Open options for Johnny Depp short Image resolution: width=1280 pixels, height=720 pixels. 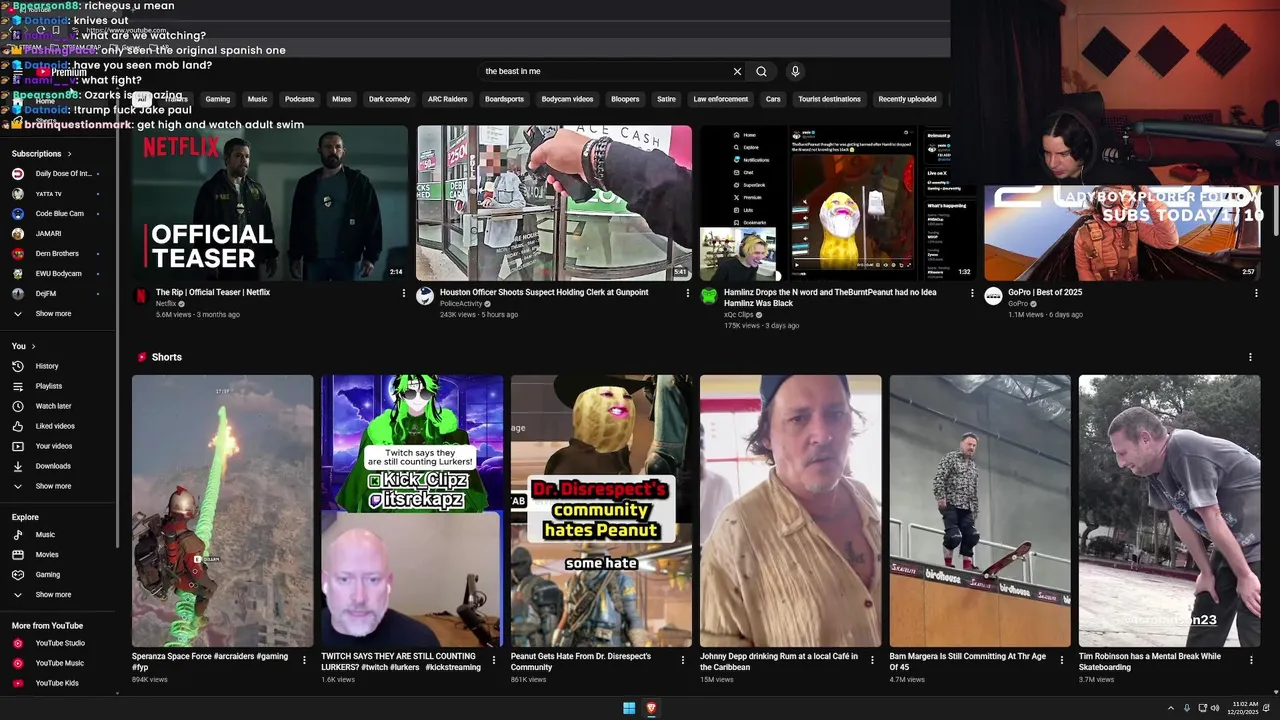click(873, 660)
